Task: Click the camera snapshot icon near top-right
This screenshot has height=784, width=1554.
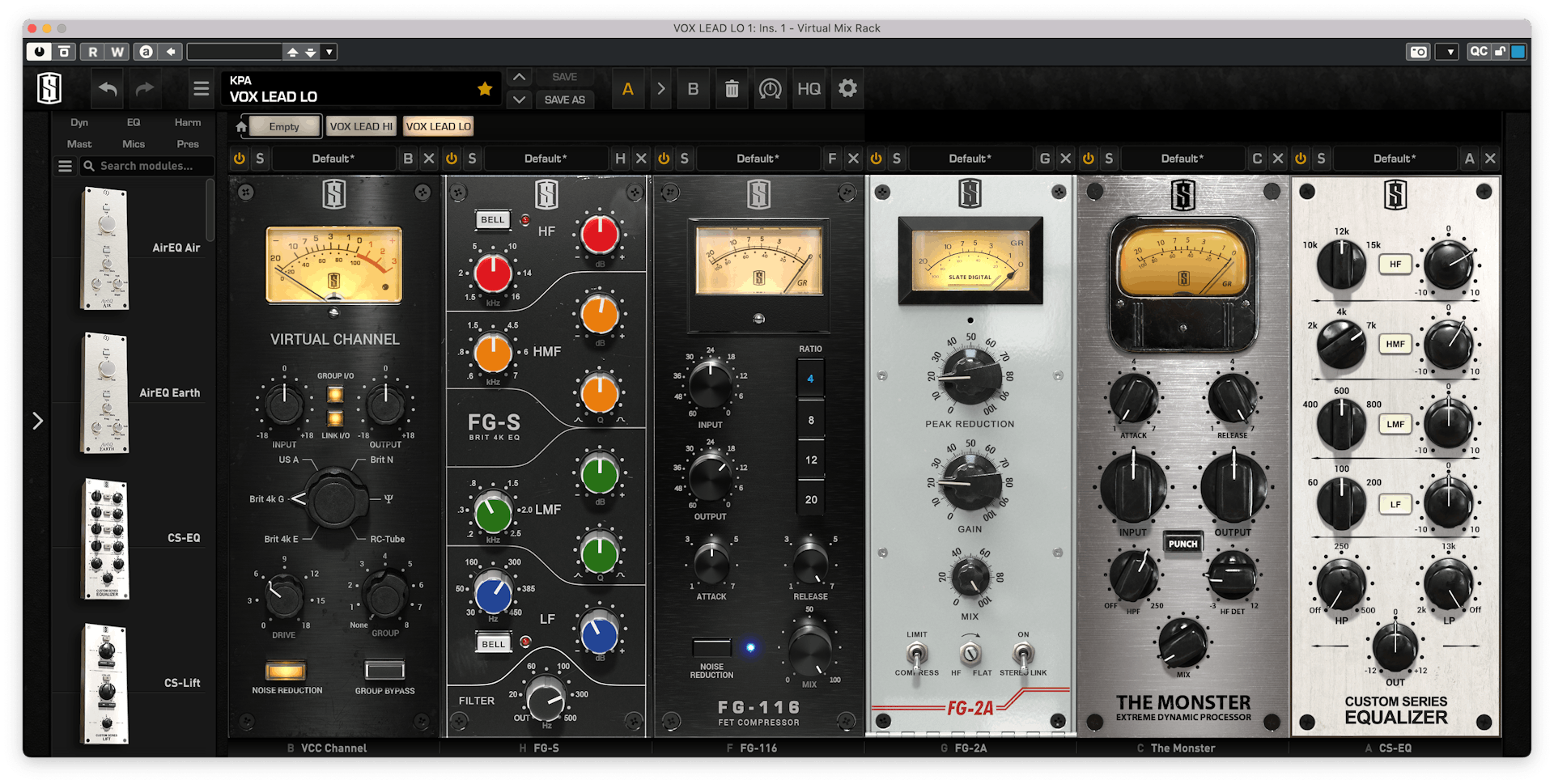Action: (1418, 51)
